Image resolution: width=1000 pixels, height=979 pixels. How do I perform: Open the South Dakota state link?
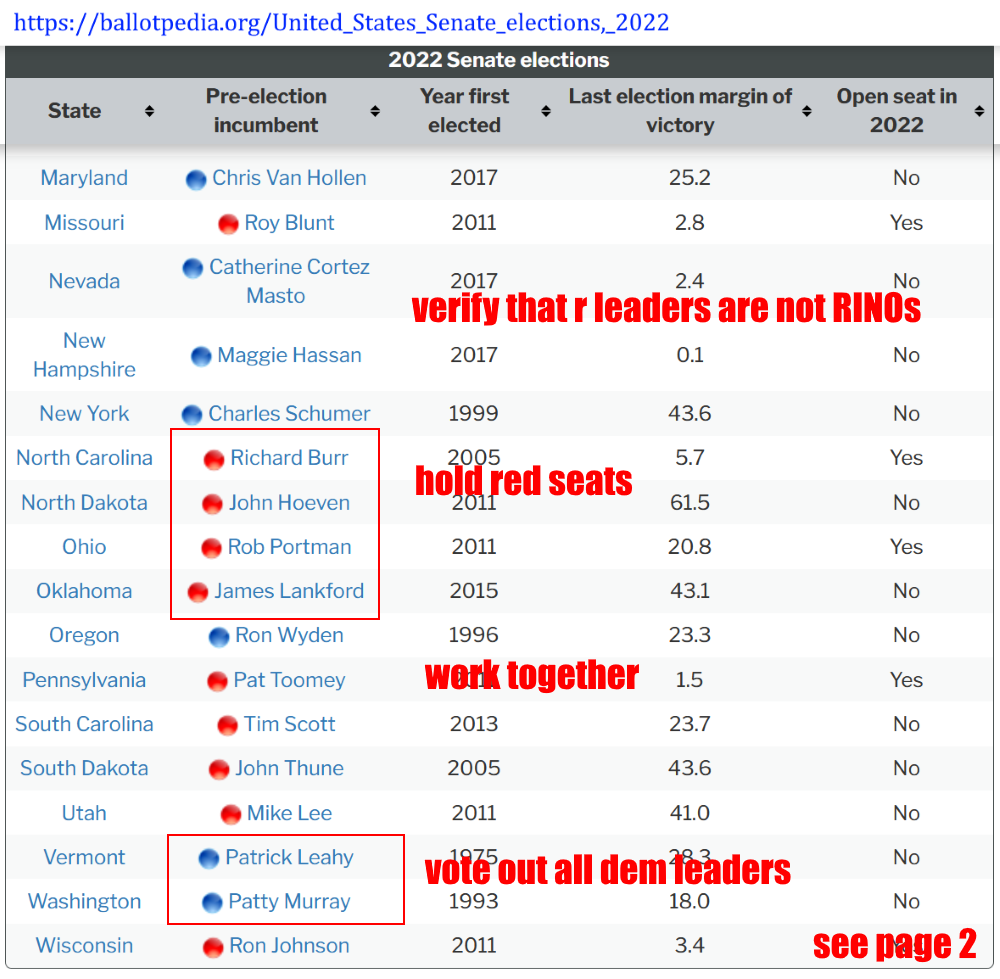(x=84, y=768)
